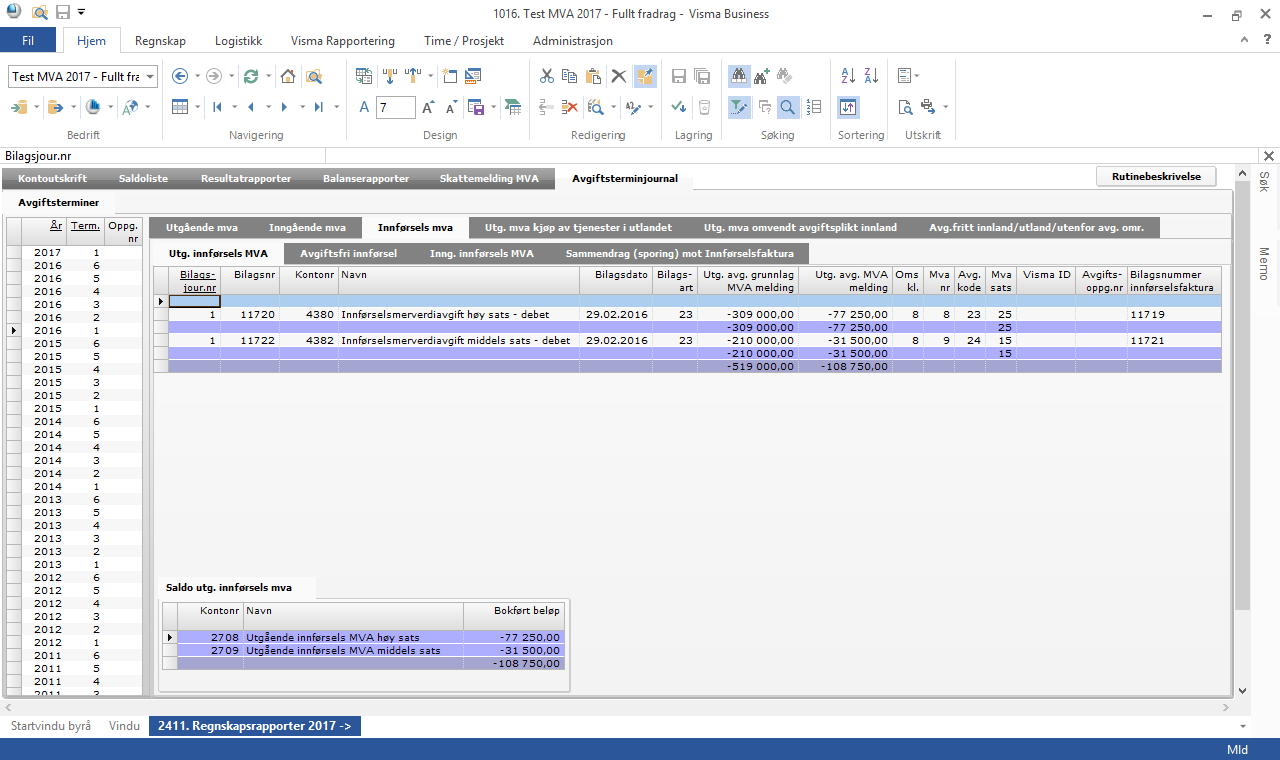Expand the save layout dropdown arrow
This screenshot has width=1280, height=760.
click(493, 107)
